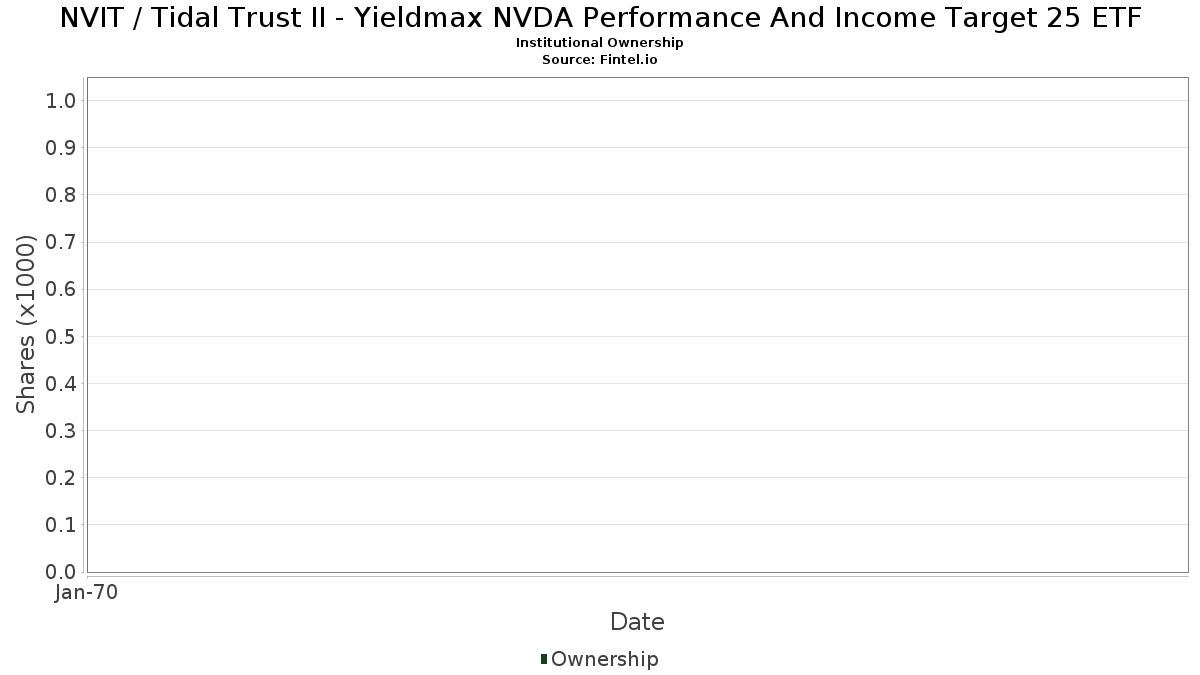Screen dimensions: 1200x675
Task: Click the 0.5 y-axis tick label
Action: (x=61, y=336)
